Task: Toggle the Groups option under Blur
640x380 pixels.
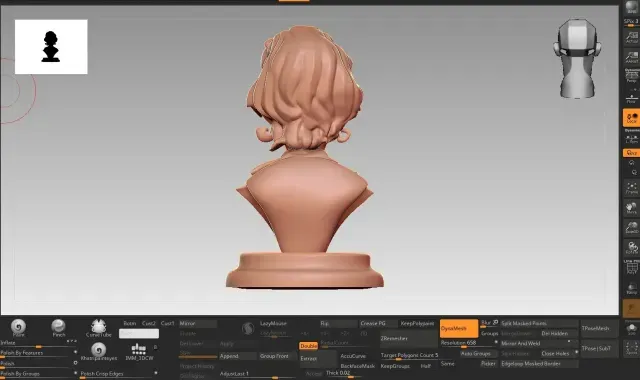Action: 489,333
